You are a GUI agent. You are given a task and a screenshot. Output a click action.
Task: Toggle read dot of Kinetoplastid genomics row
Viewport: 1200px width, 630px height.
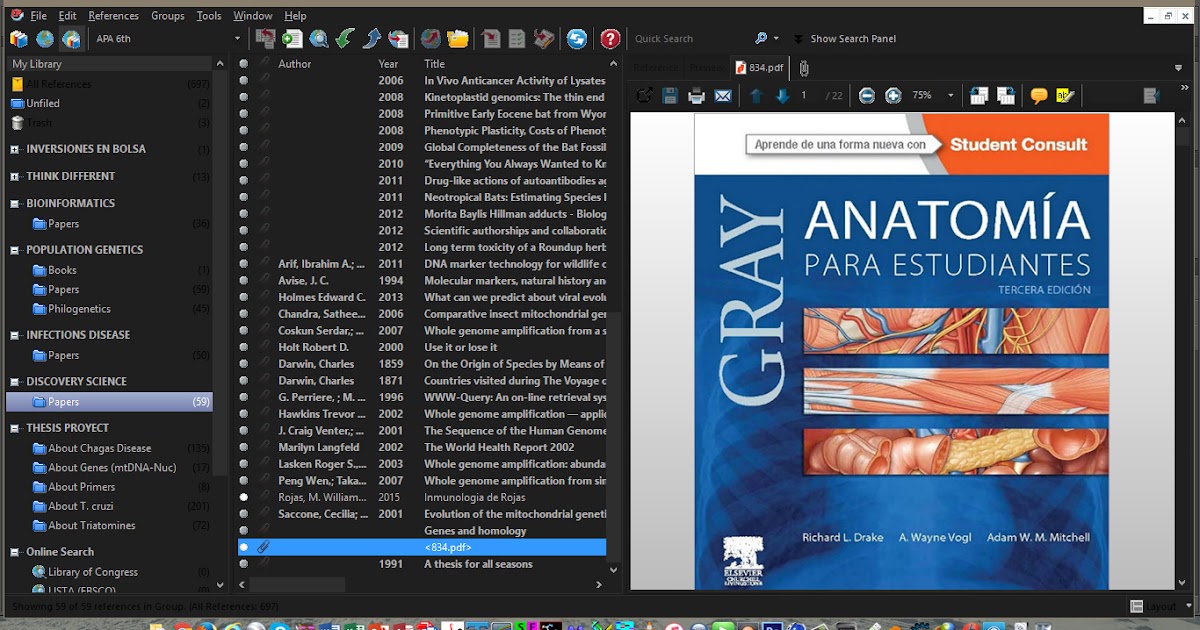coord(244,97)
